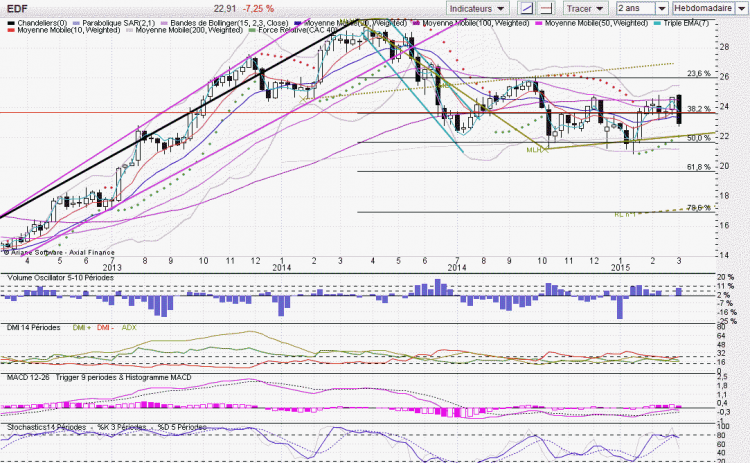
Task: Click the Triple EMA(7) legend swatch
Action: click(657, 23)
